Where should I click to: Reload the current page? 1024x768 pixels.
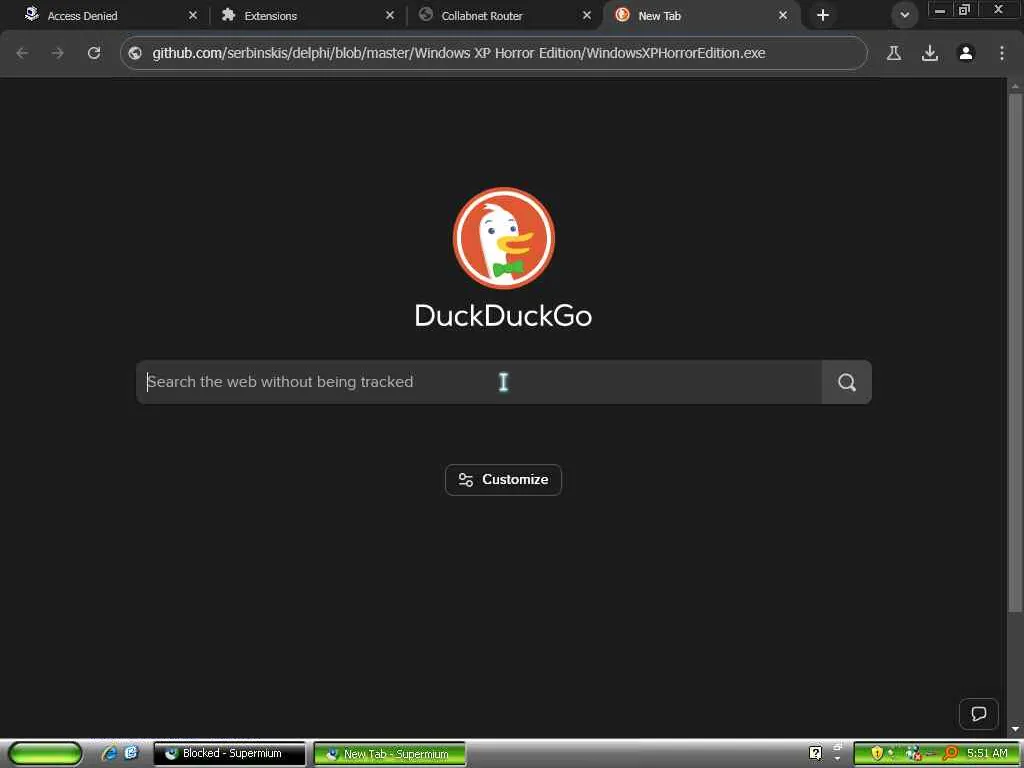tap(94, 53)
